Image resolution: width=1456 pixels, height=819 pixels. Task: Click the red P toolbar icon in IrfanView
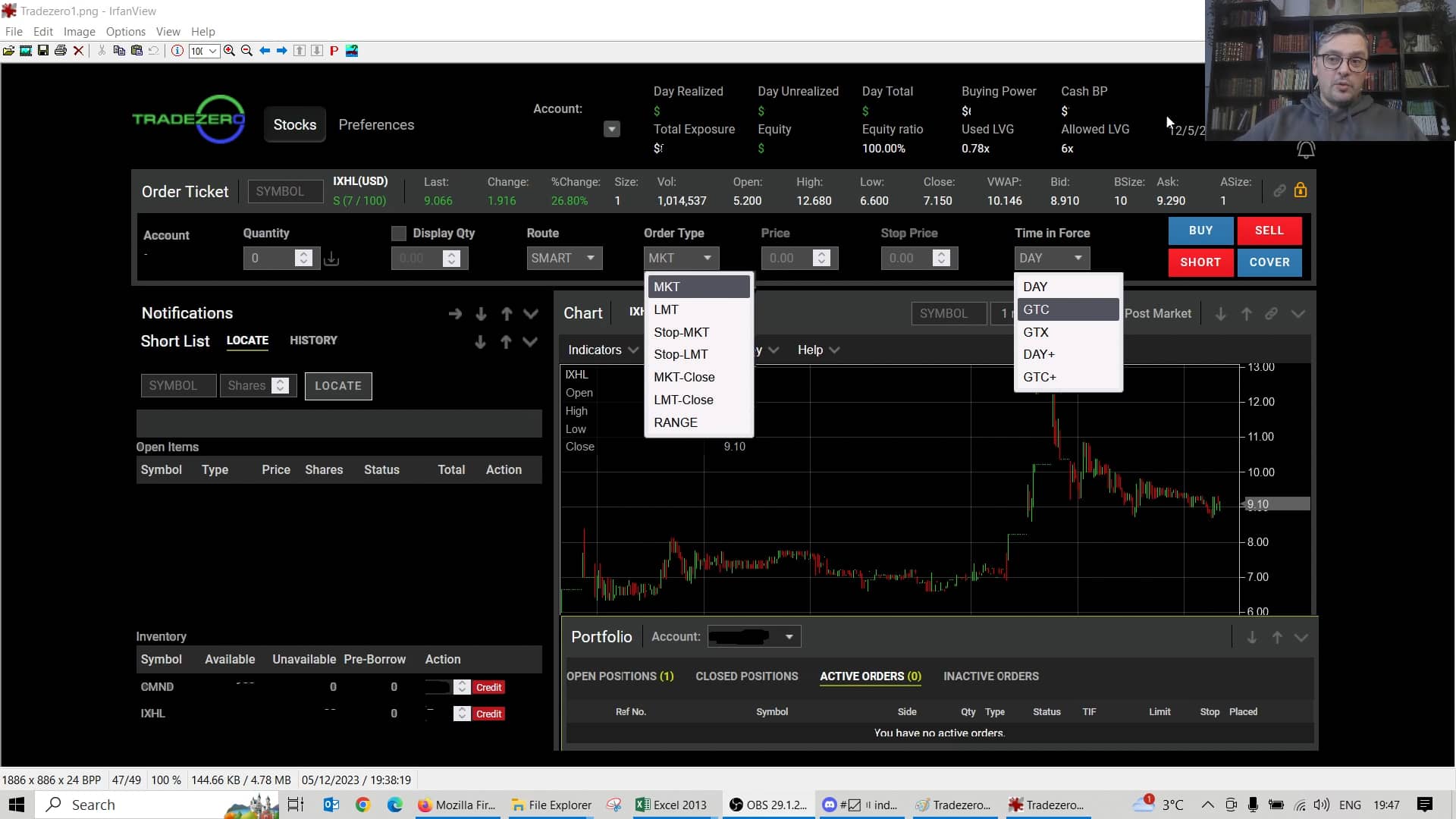coord(334,51)
